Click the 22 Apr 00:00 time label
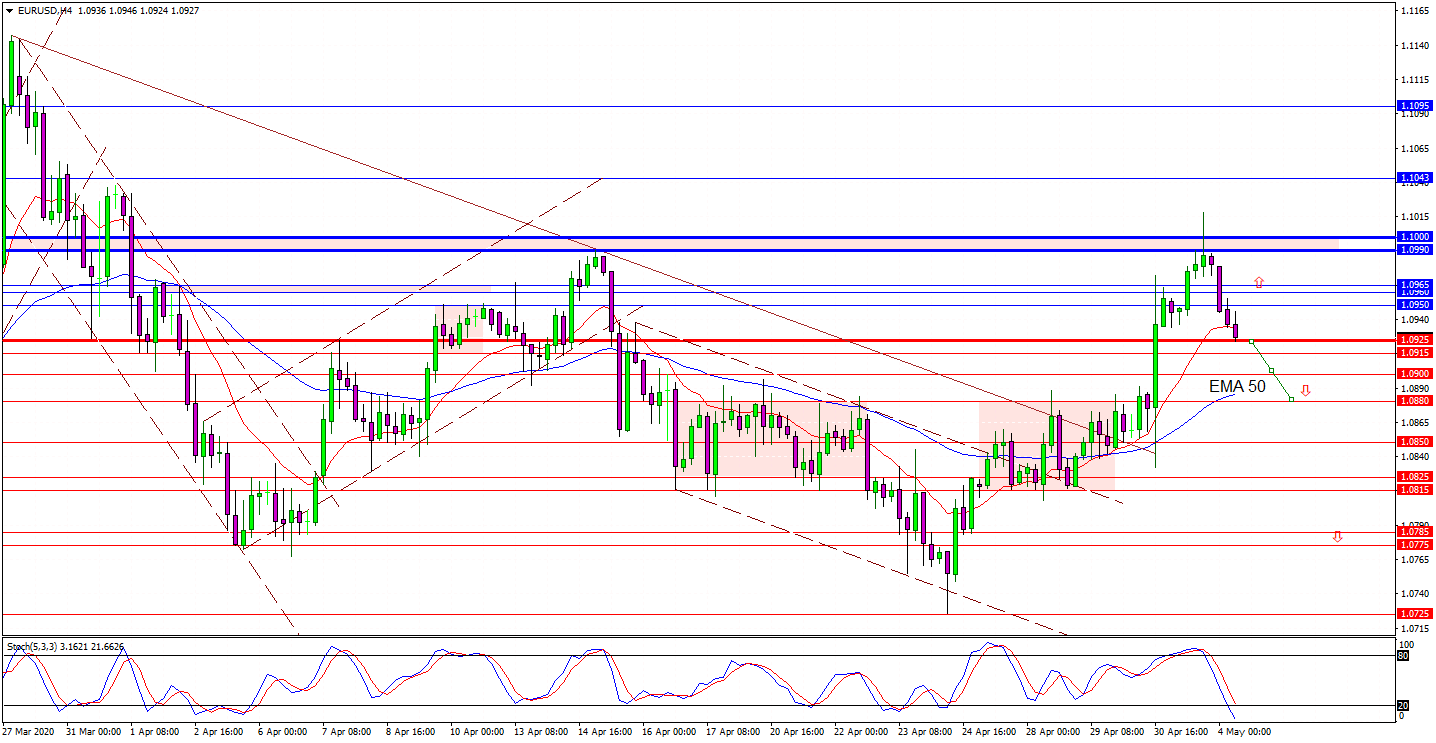Viewport: 1436px width, 743px height. pos(861,732)
